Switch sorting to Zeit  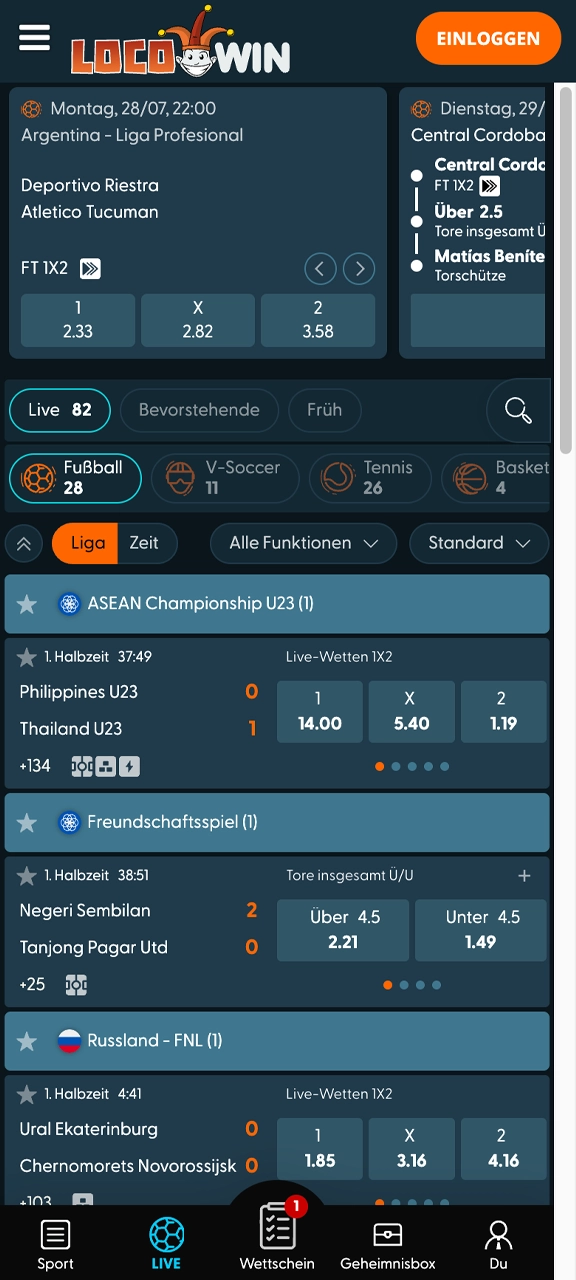point(144,543)
